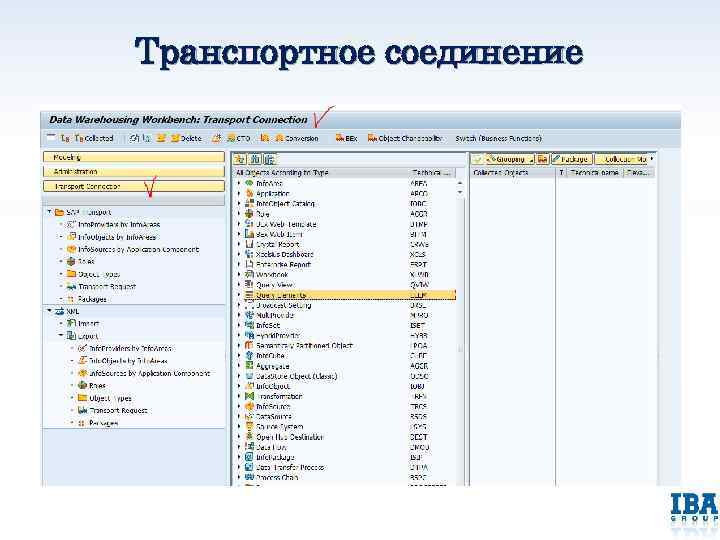This screenshot has height=540, width=720.
Task: Click the Enterprise Report icon
Action: tap(249, 264)
